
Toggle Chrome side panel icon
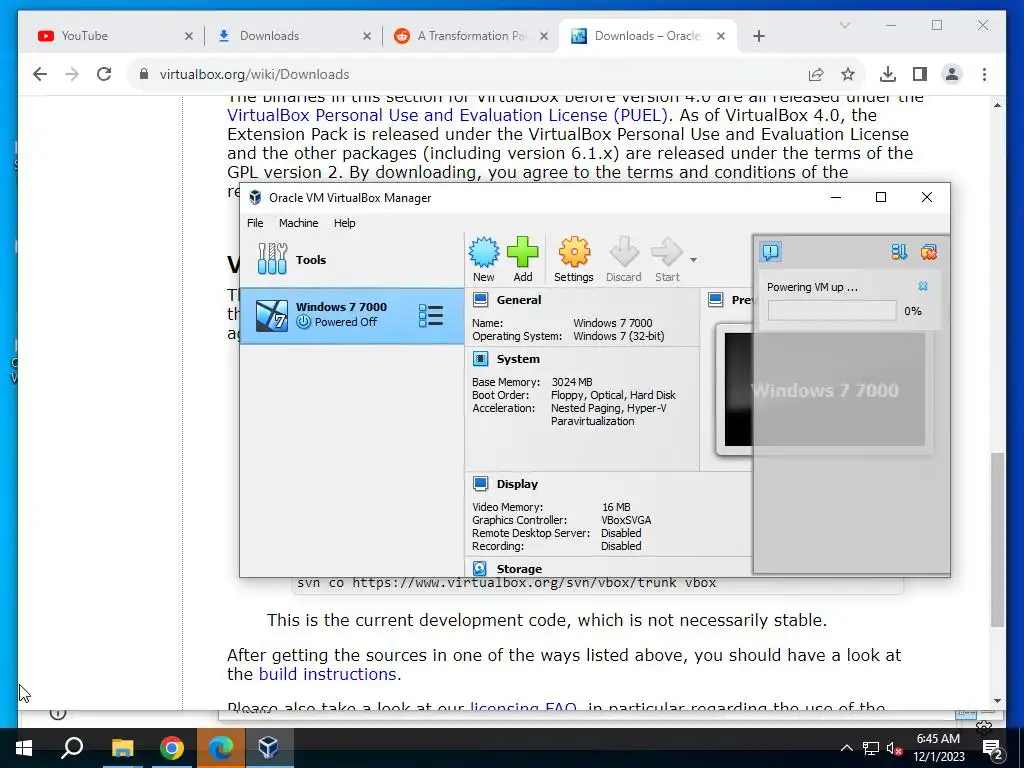click(920, 74)
